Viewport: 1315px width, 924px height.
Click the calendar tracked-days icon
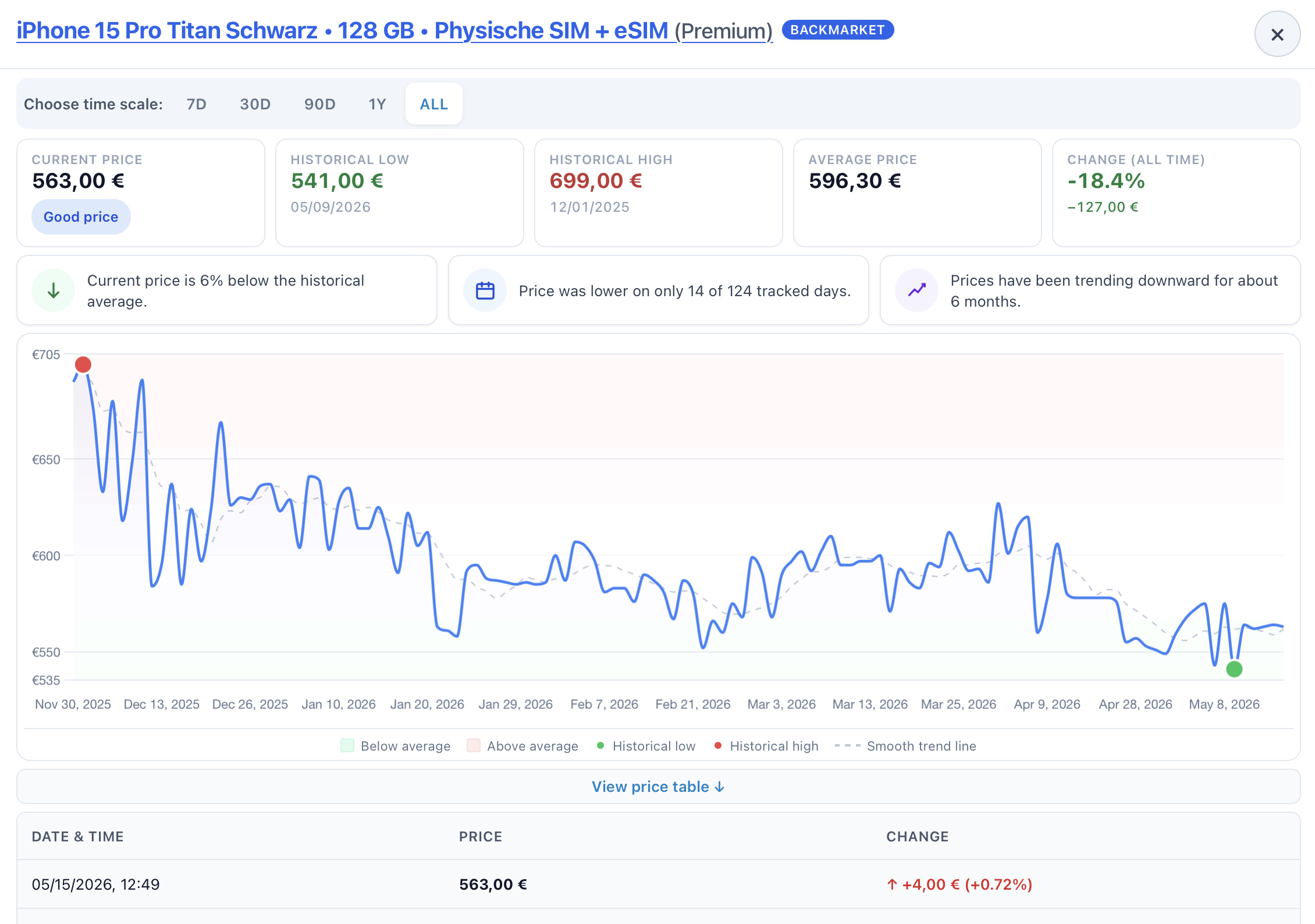tap(485, 290)
